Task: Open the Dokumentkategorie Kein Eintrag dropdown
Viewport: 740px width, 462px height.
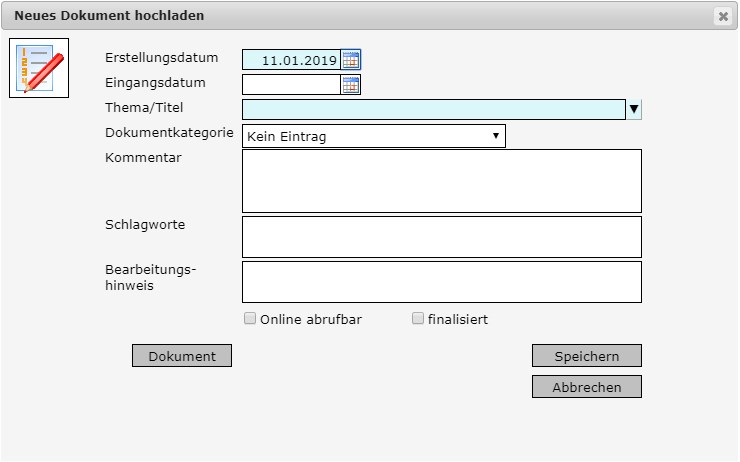Action: click(374, 136)
